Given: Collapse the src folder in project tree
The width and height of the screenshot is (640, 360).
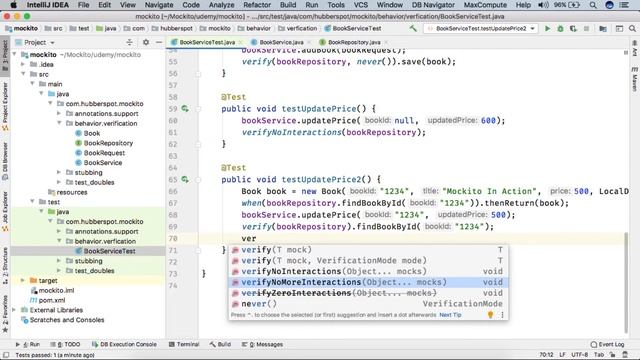Looking at the screenshot, I should click(24, 74).
